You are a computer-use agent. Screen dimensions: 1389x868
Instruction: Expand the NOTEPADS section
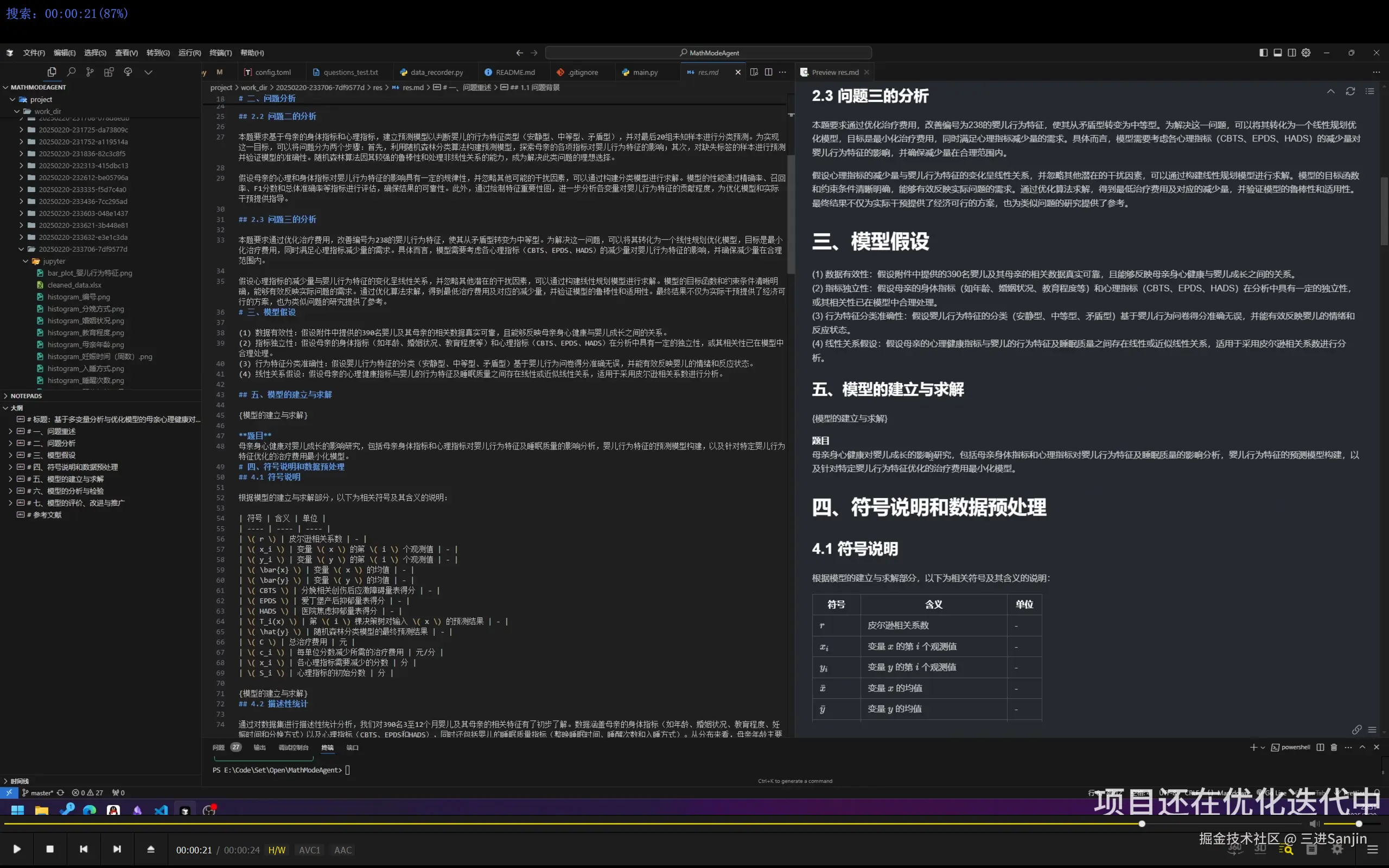[x=26, y=396]
